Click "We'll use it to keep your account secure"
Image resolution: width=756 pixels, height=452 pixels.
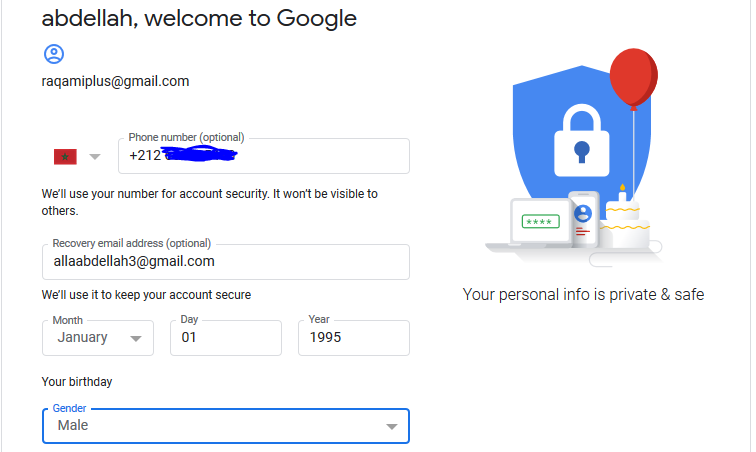[146, 295]
